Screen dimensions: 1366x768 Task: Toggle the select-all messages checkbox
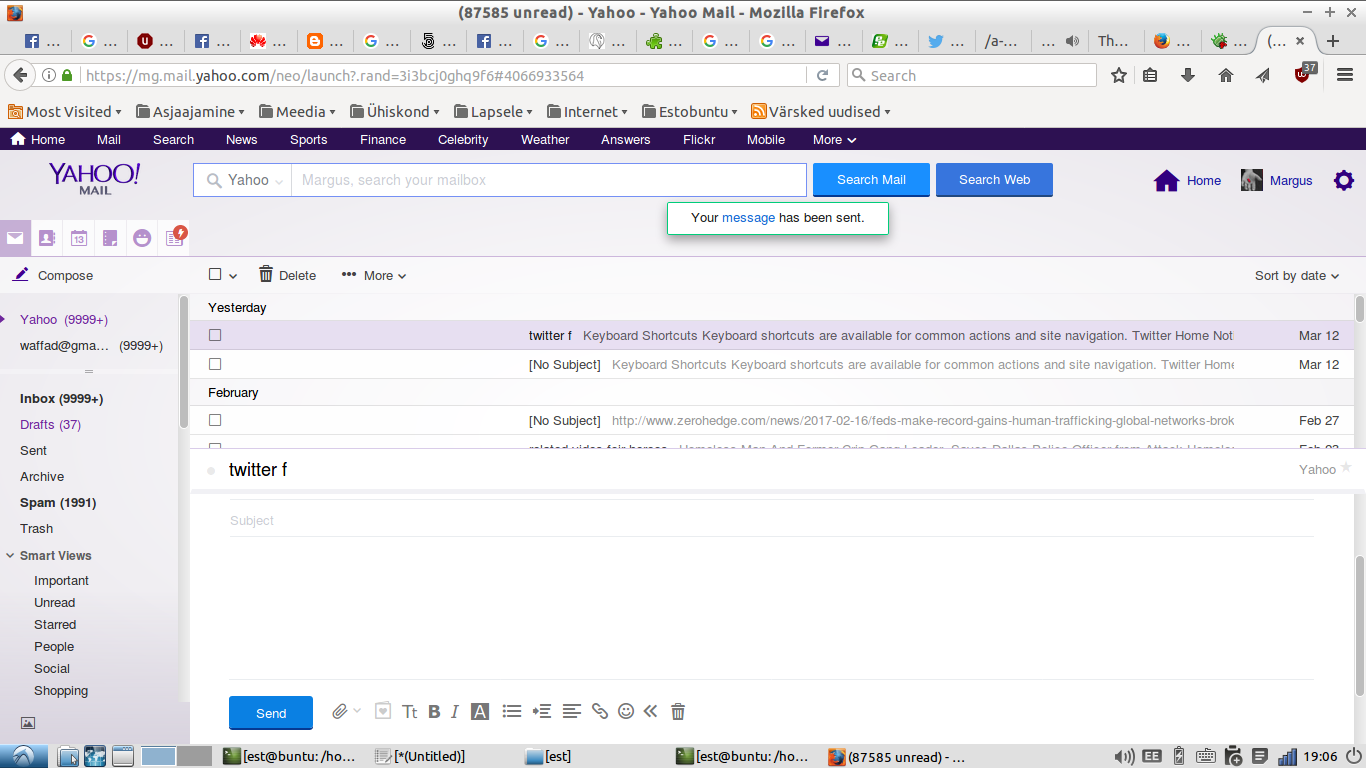(x=215, y=274)
